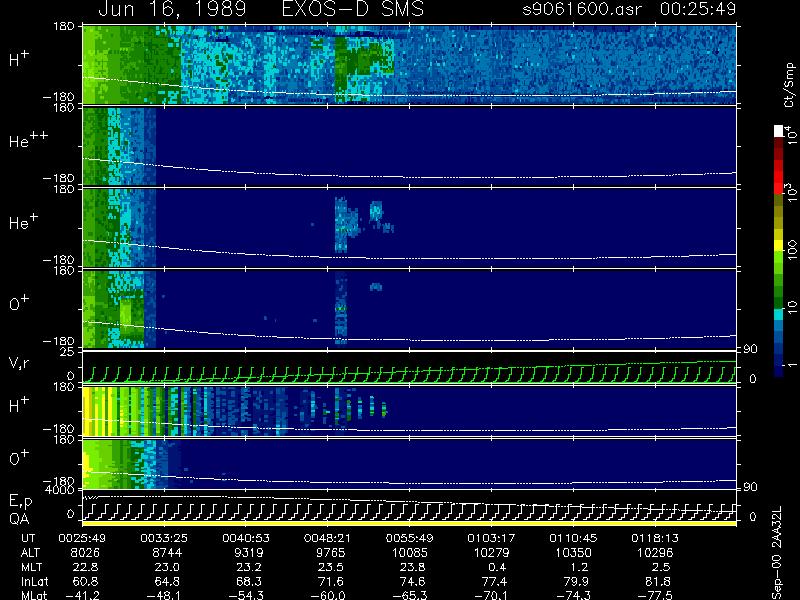
Task: Select the altitude value "8744"
Action: [167, 553]
